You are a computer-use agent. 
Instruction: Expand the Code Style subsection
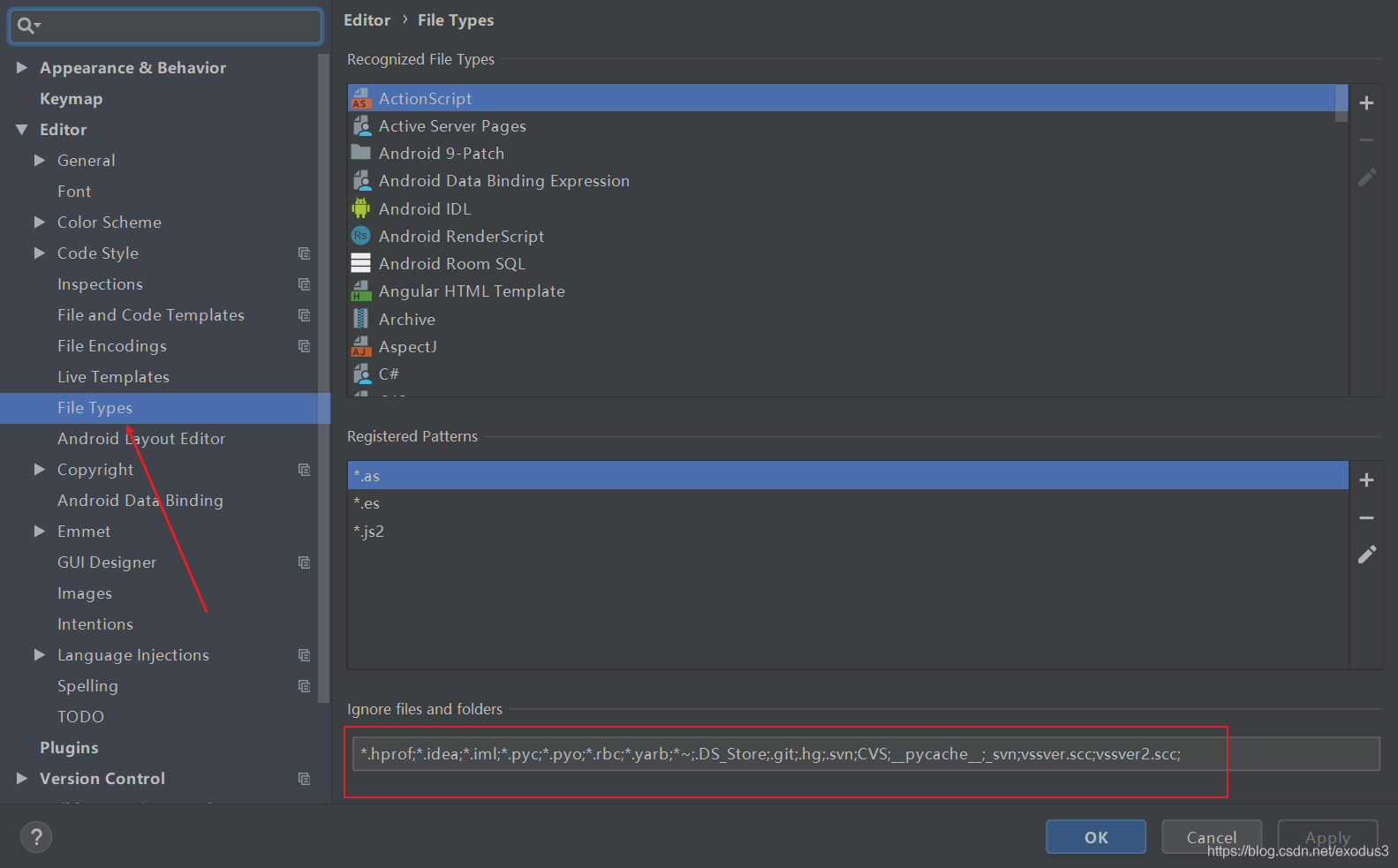[40, 253]
